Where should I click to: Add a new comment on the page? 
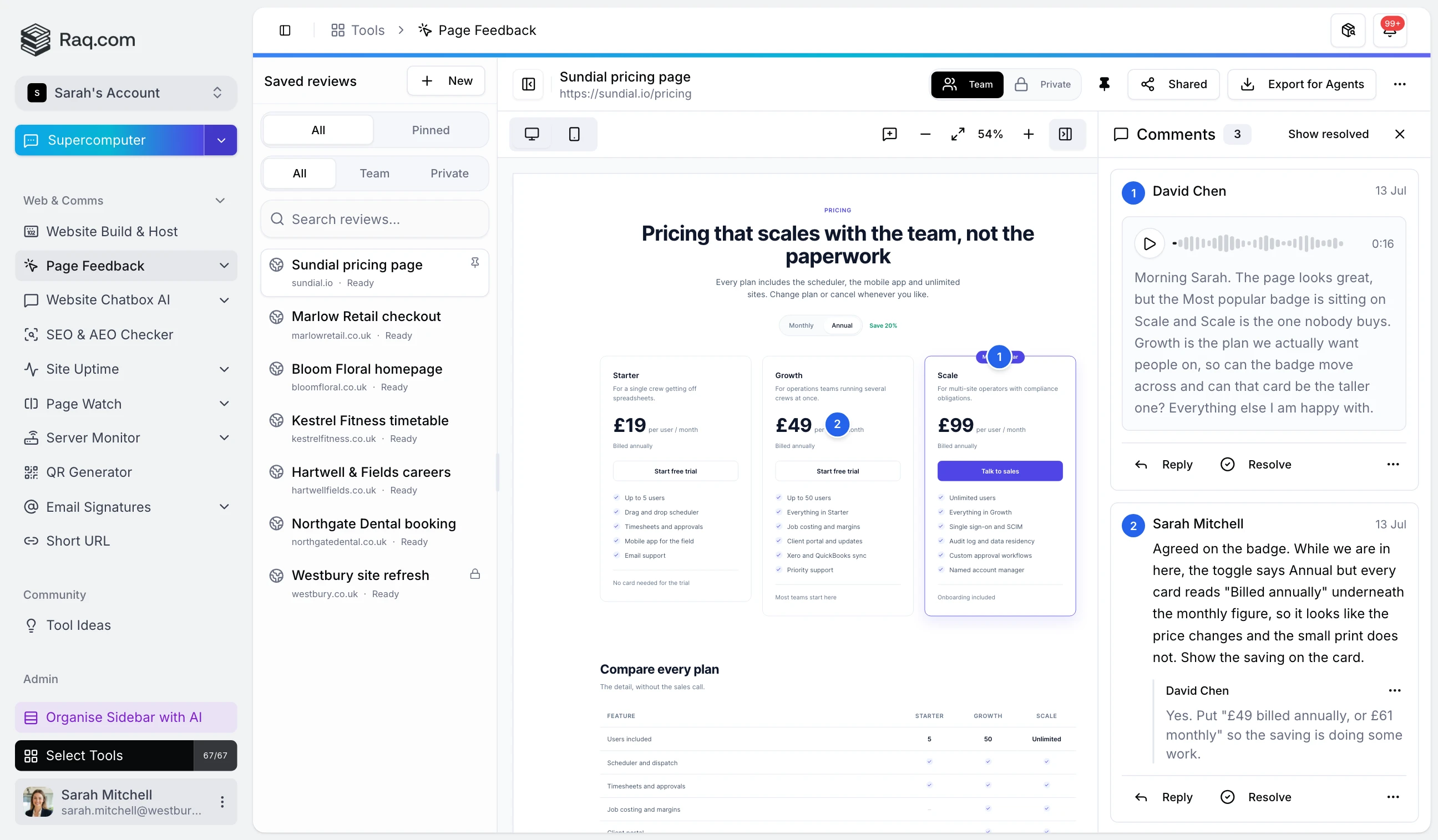click(x=889, y=134)
